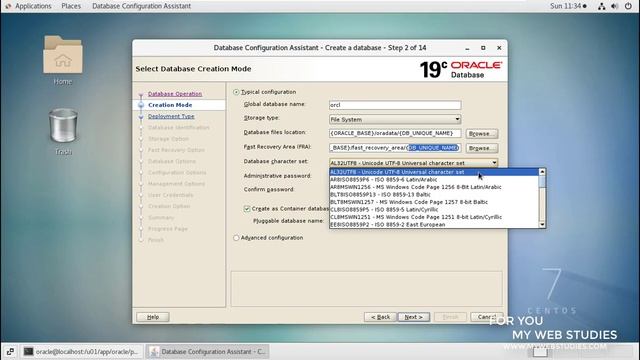Open the Places menu
Image resolution: width=640 pixels, height=360 pixels.
tap(71, 6)
